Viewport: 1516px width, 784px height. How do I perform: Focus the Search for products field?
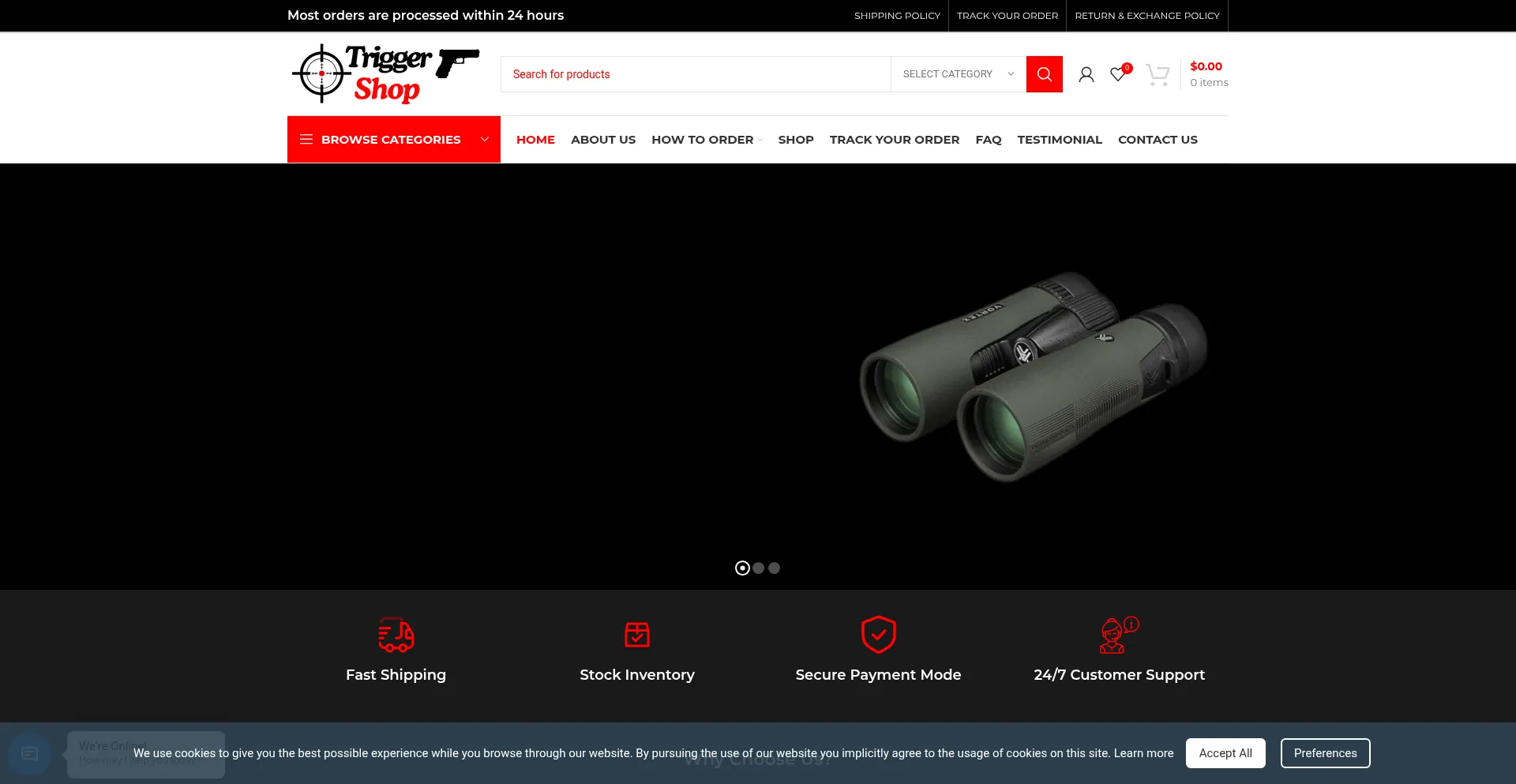click(695, 74)
